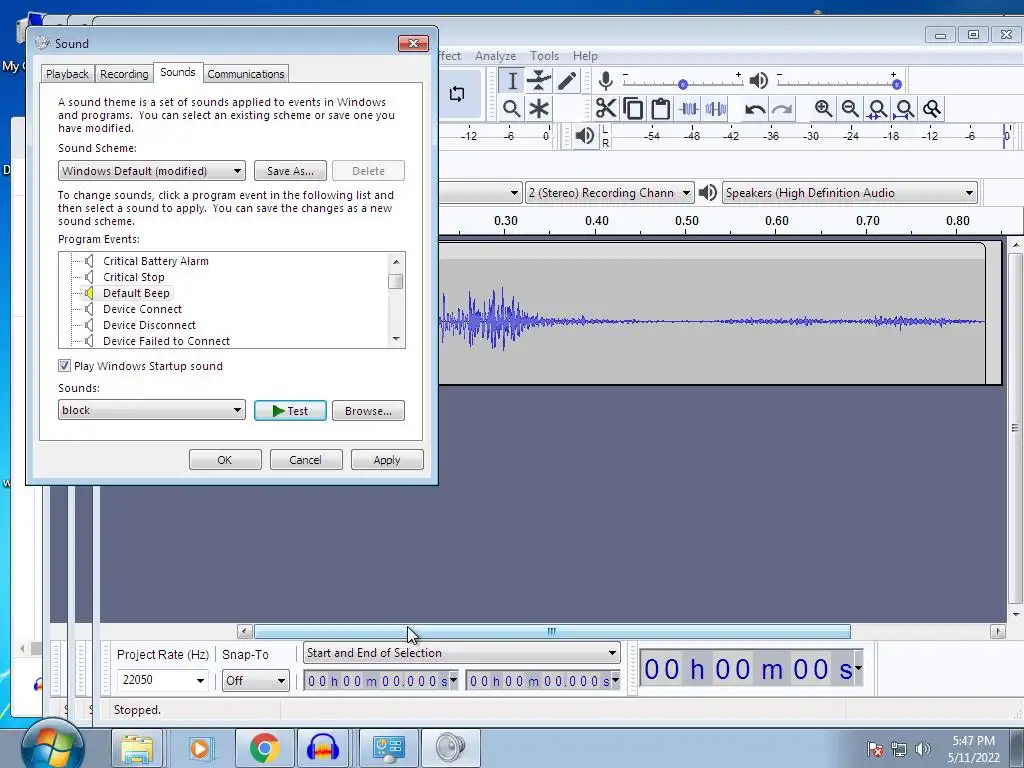Click the Undo arrow icon
The width and height of the screenshot is (1024, 768).
(755, 108)
